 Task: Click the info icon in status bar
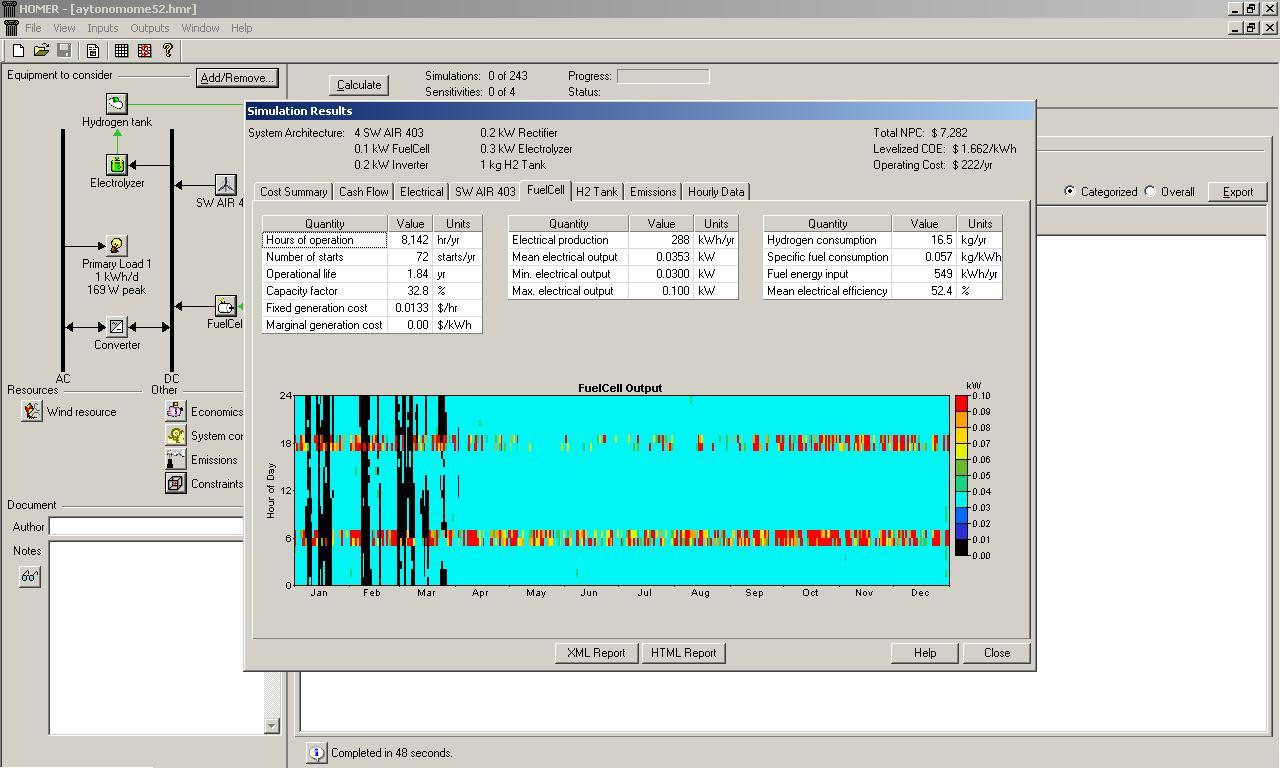[x=316, y=753]
